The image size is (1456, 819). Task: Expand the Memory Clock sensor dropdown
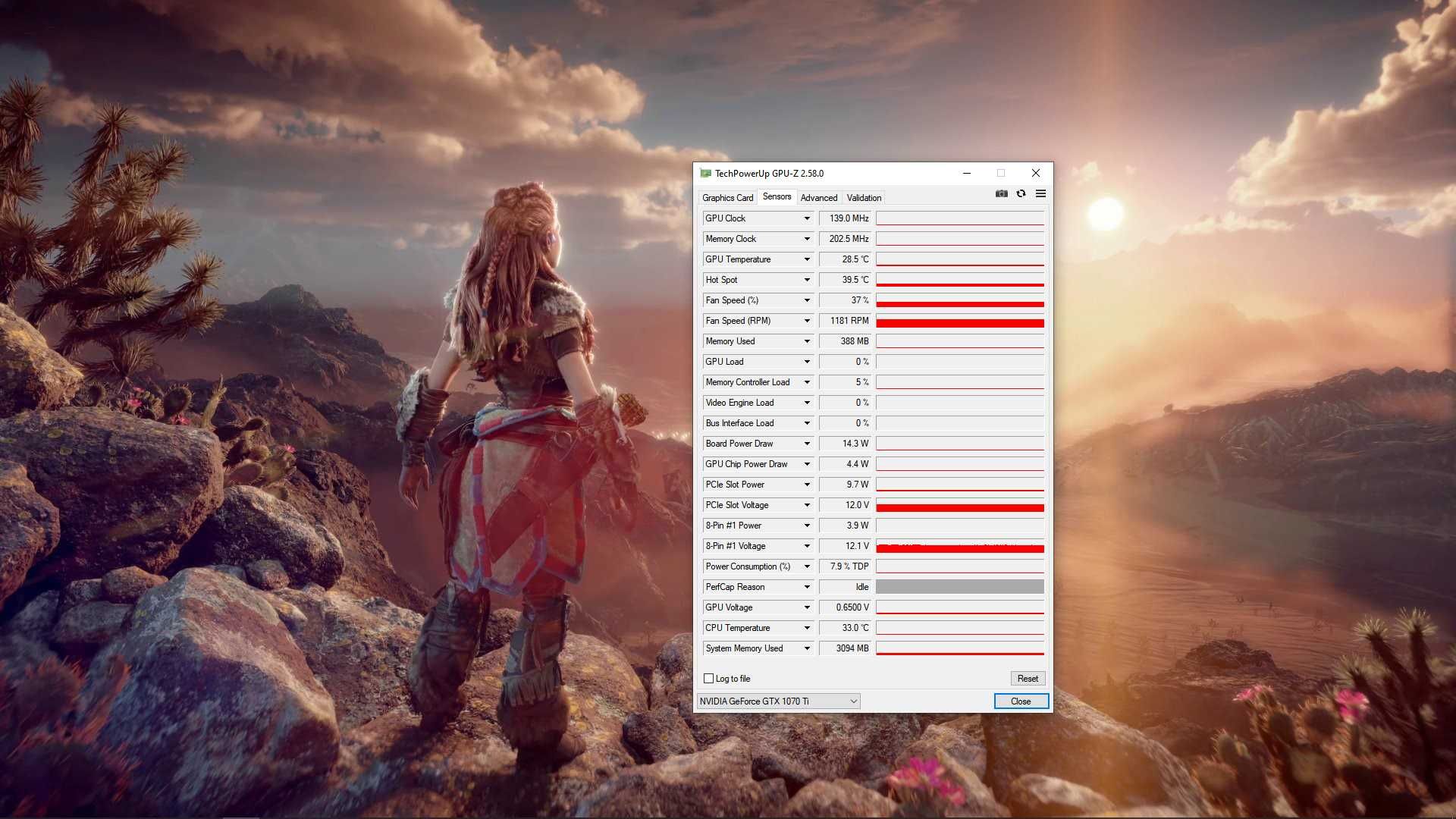[807, 239]
